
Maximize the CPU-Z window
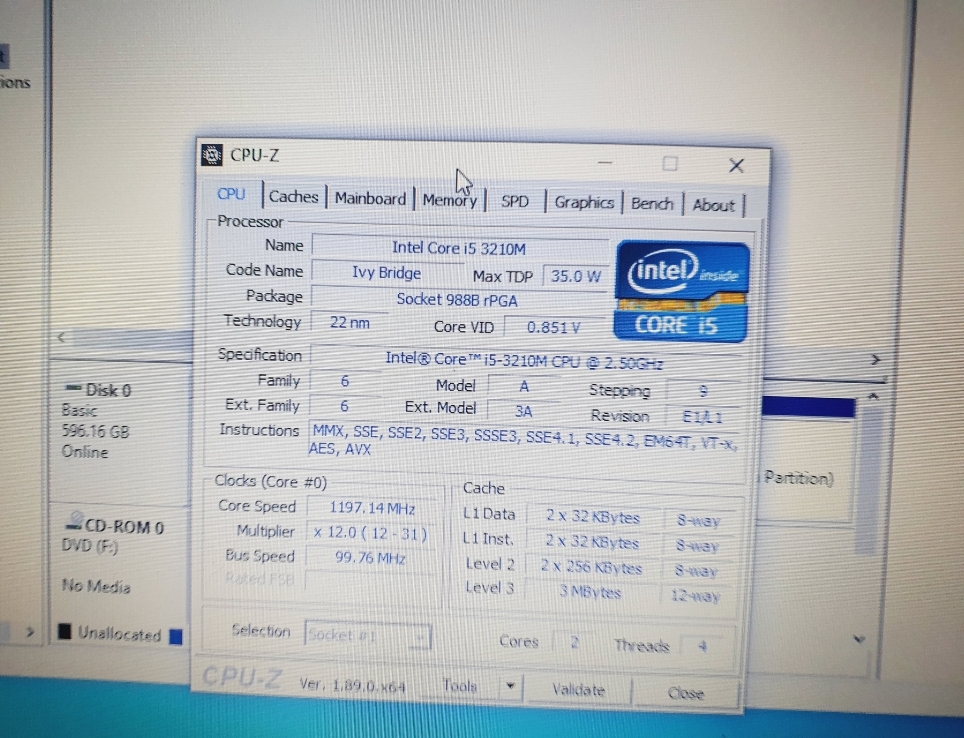(670, 163)
